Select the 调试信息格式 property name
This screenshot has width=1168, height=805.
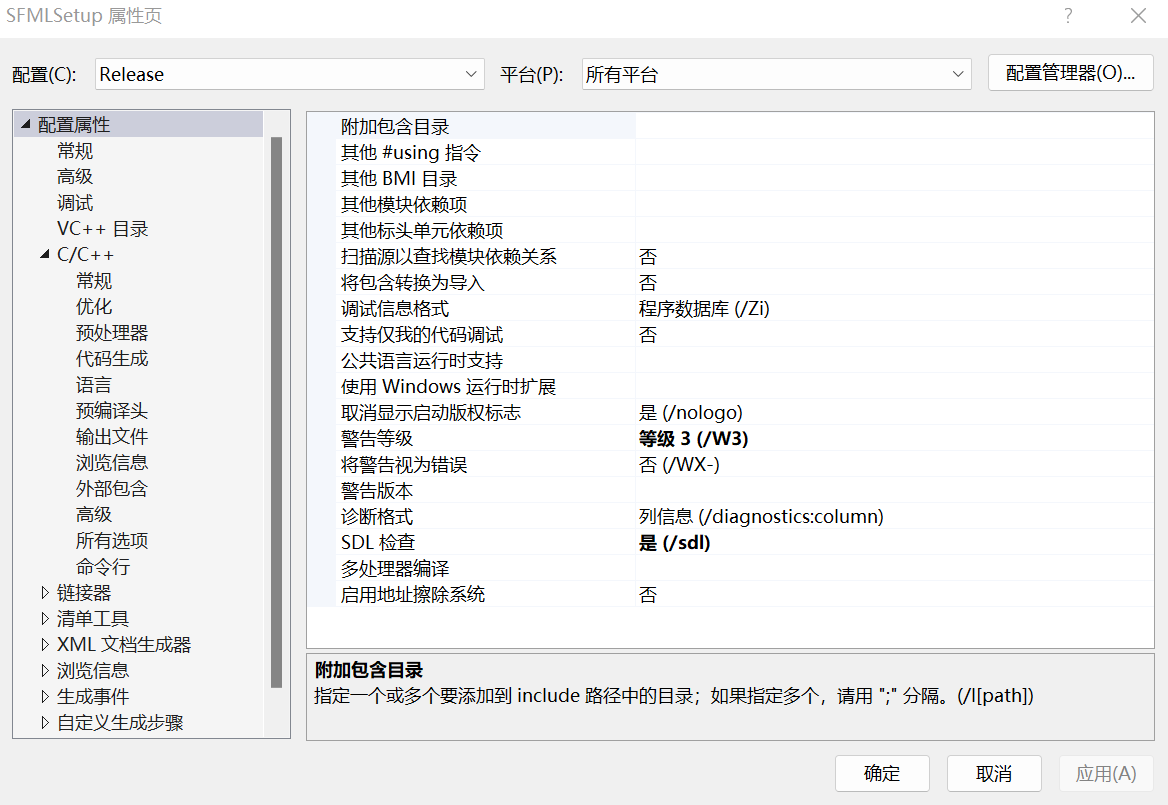pos(395,309)
